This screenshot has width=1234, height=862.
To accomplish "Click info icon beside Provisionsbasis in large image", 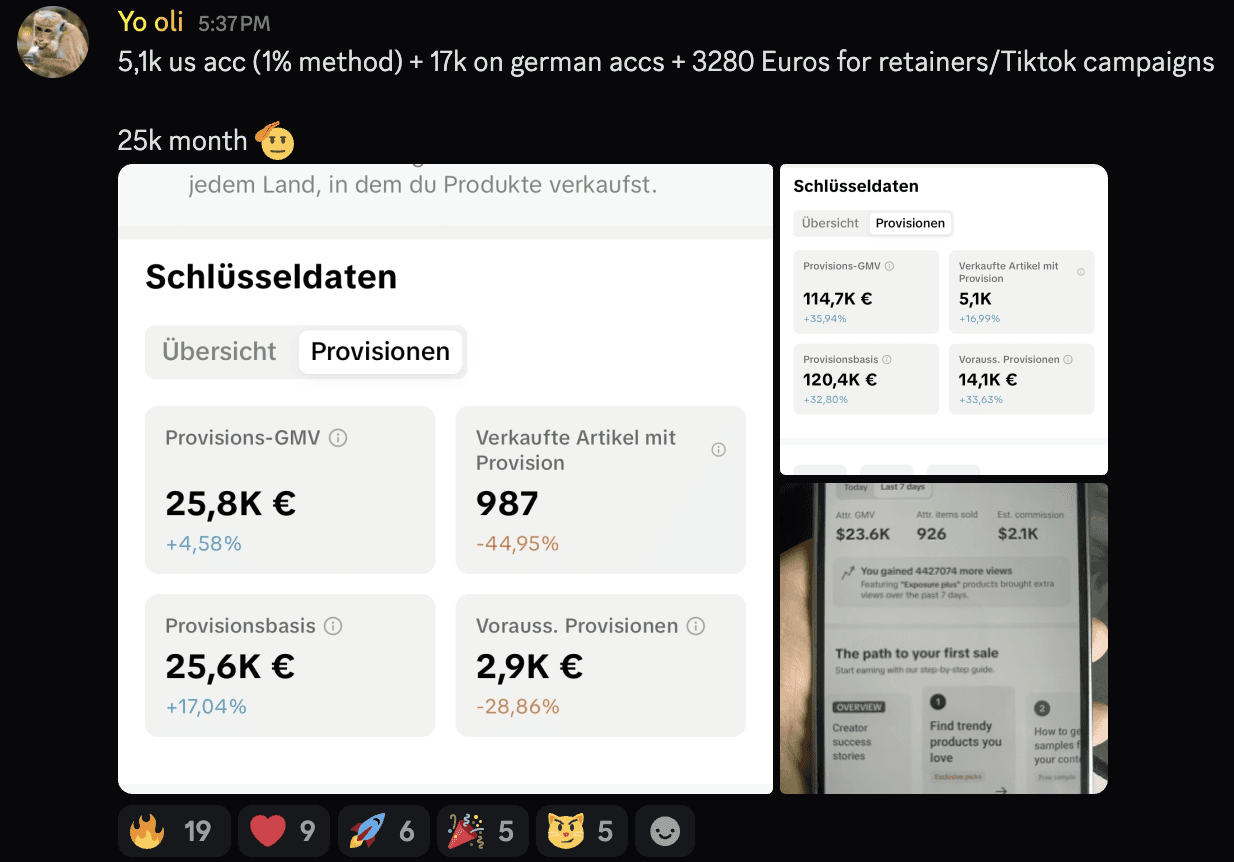I will (333, 626).
